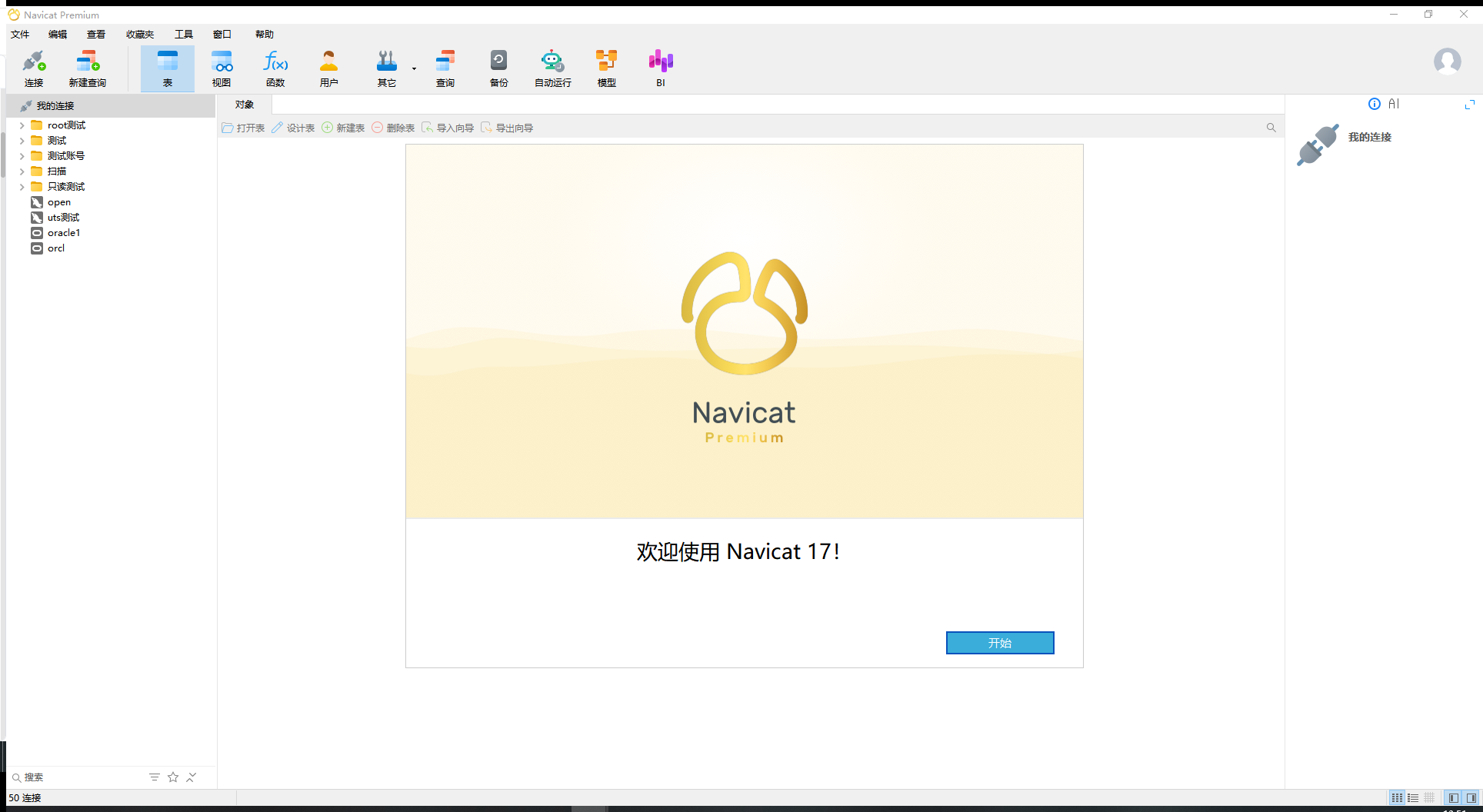Click the object search magnifier icon

(1271, 128)
